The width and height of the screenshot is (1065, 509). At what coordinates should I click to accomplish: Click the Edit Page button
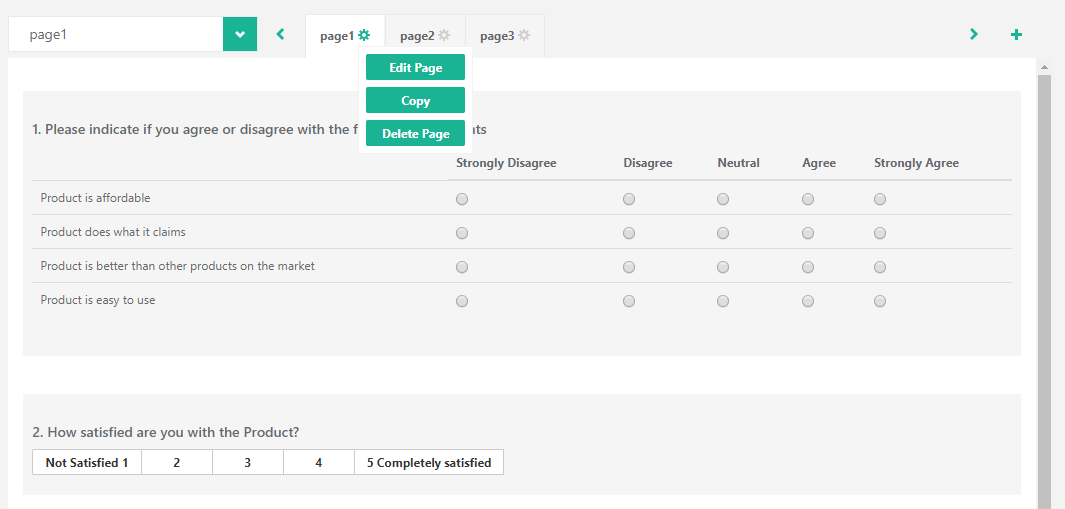(x=415, y=68)
